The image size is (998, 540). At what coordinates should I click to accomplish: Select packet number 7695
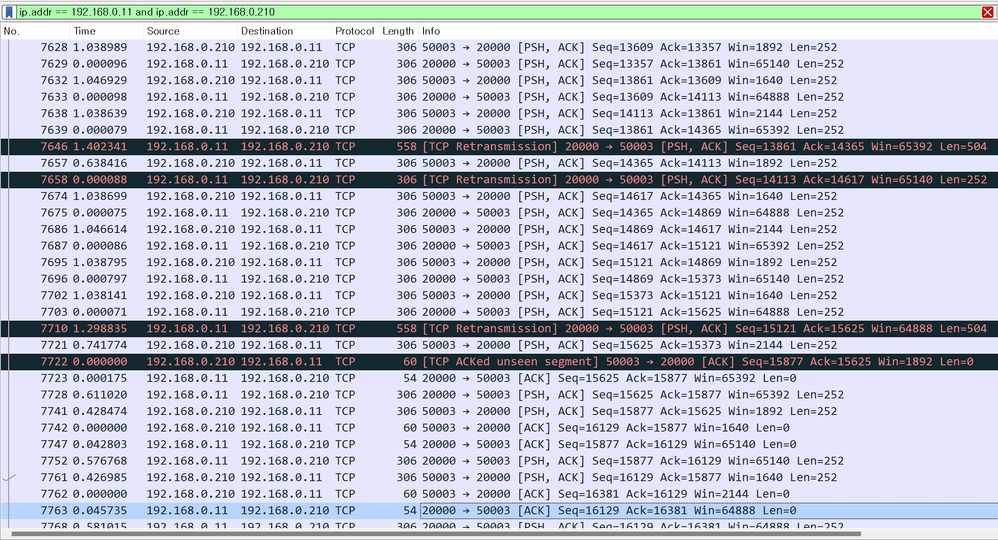pos(499,262)
